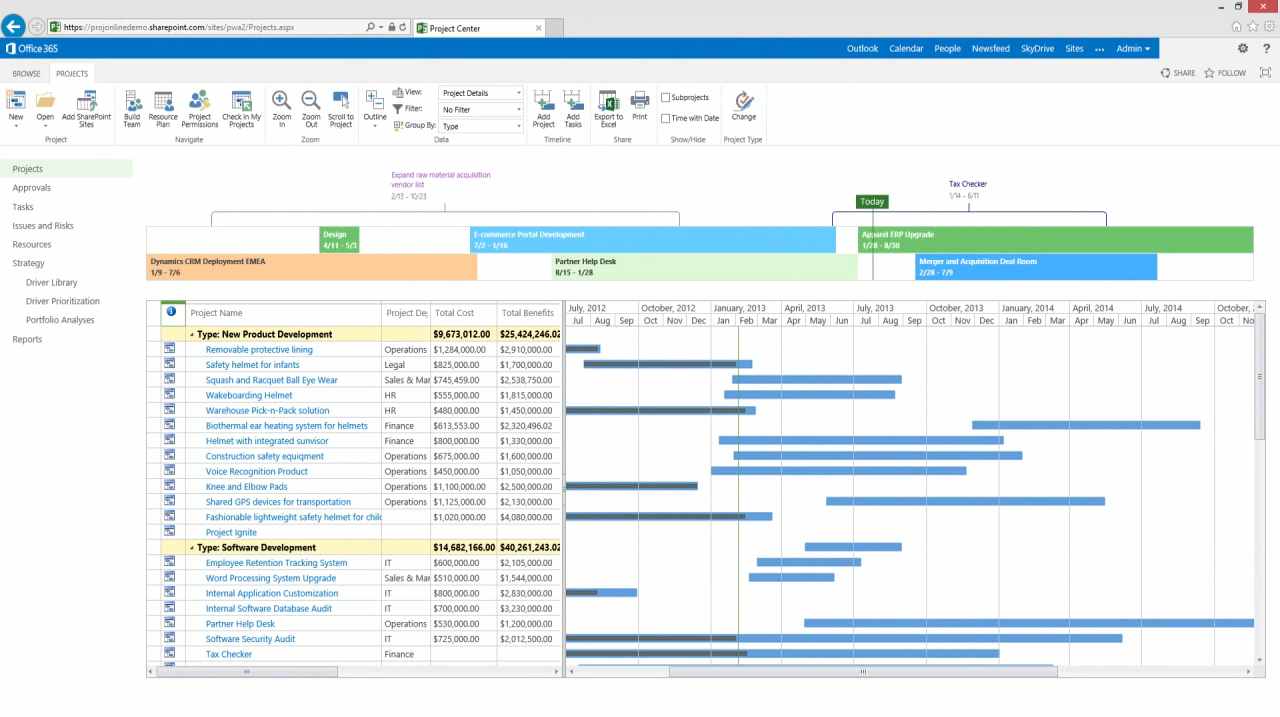1280x717 pixels.
Task: Select the Apparel ERP Upgrade timeline bar
Action: 1055,240
